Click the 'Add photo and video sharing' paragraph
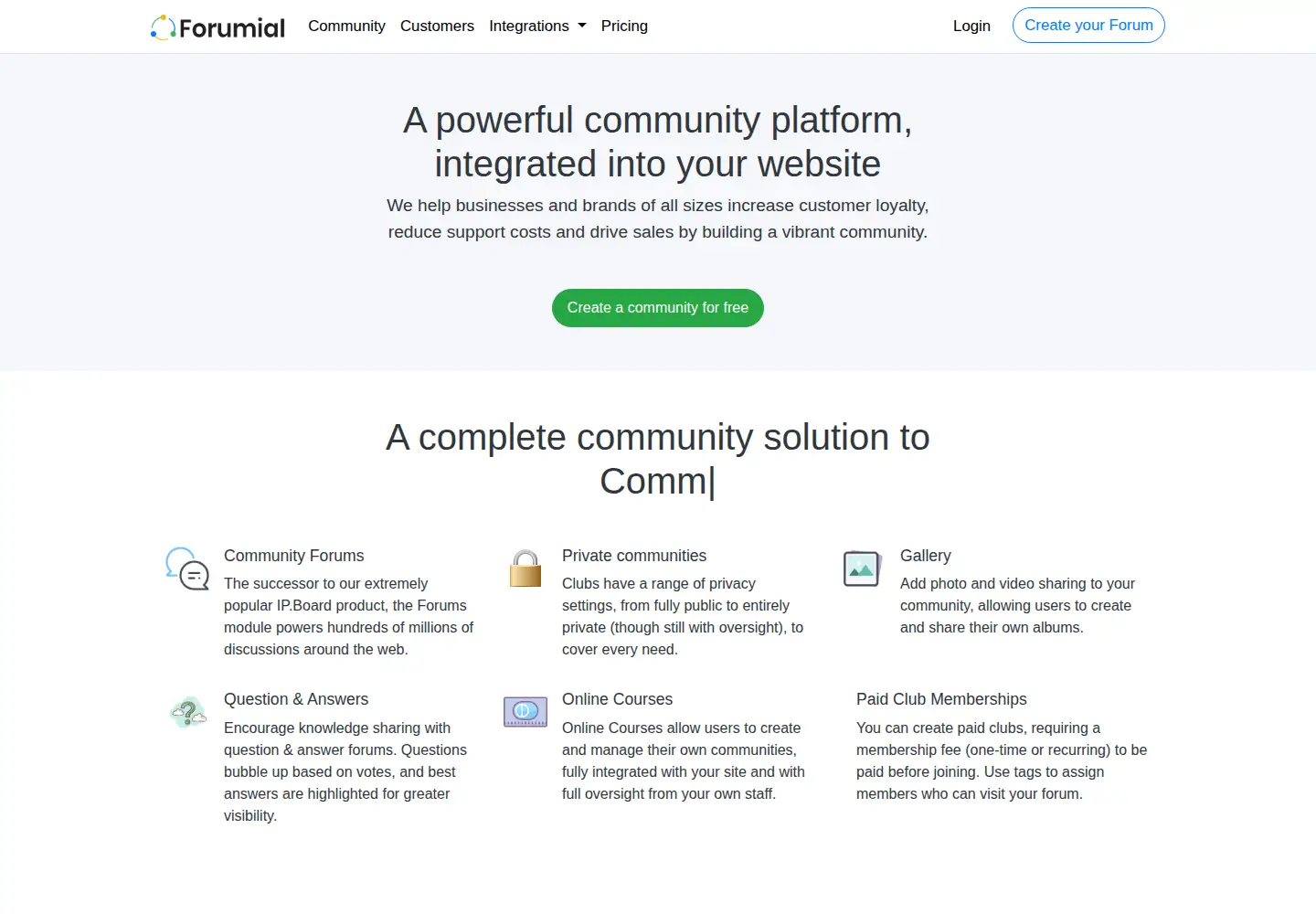1316x914 pixels. (x=1018, y=606)
